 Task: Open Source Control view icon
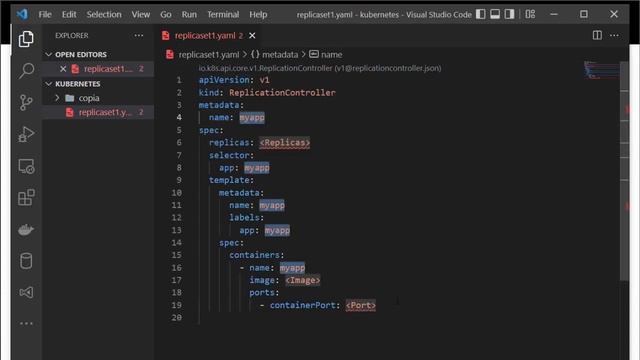(x=26, y=102)
